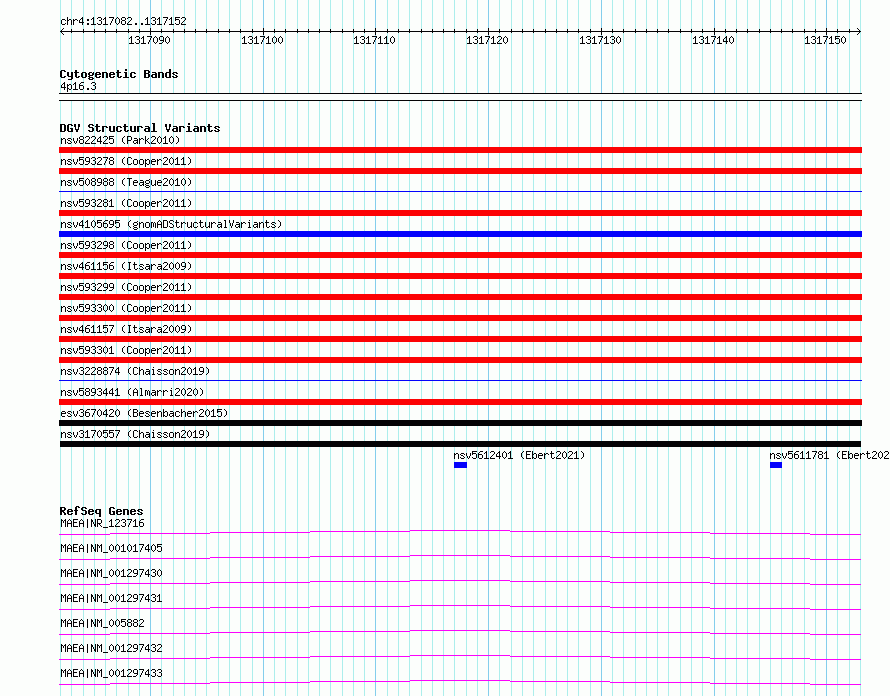Open nsv593299 (Cooper2011) variant
Image resolution: width=890 pixels, height=696 pixels.
126,287
